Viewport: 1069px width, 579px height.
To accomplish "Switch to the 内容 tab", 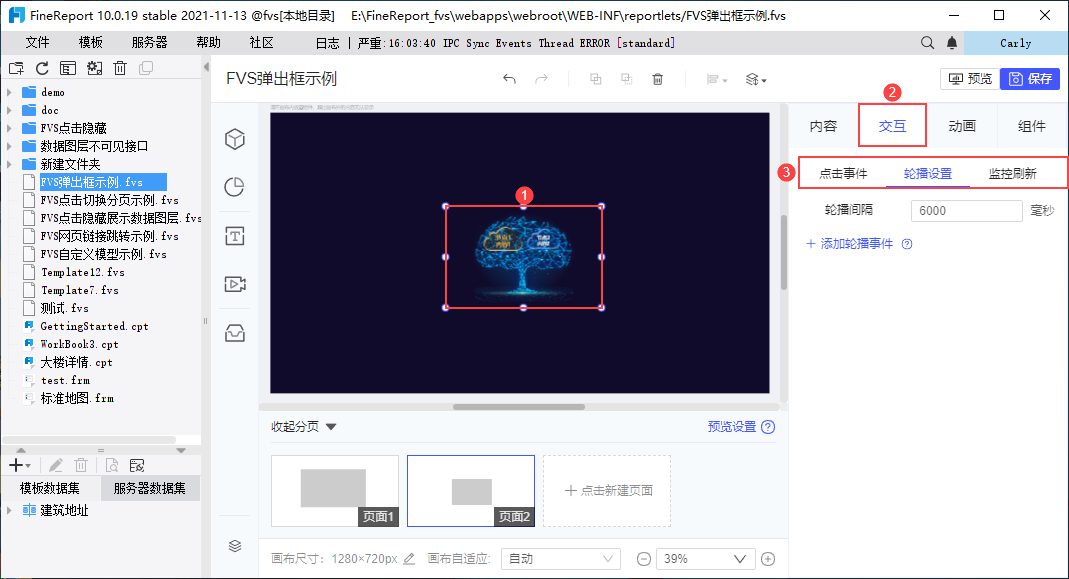I will 823,126.
